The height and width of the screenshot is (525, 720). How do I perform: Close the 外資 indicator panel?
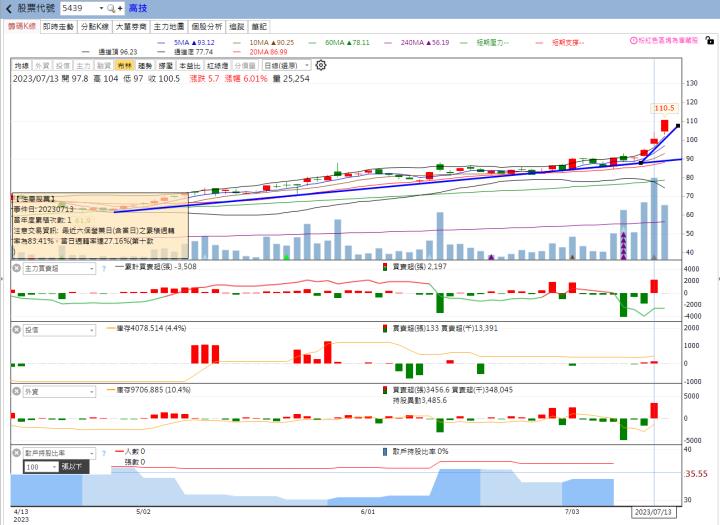point(17,391)
